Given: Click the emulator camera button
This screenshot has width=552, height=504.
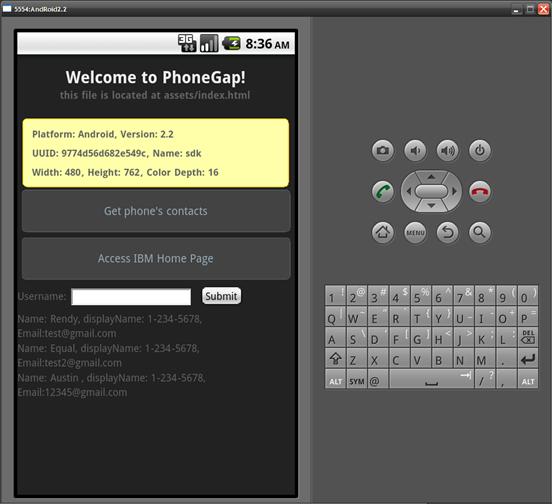Looking at the screenshot, I should pyautogui.click(x=383, y=151).
